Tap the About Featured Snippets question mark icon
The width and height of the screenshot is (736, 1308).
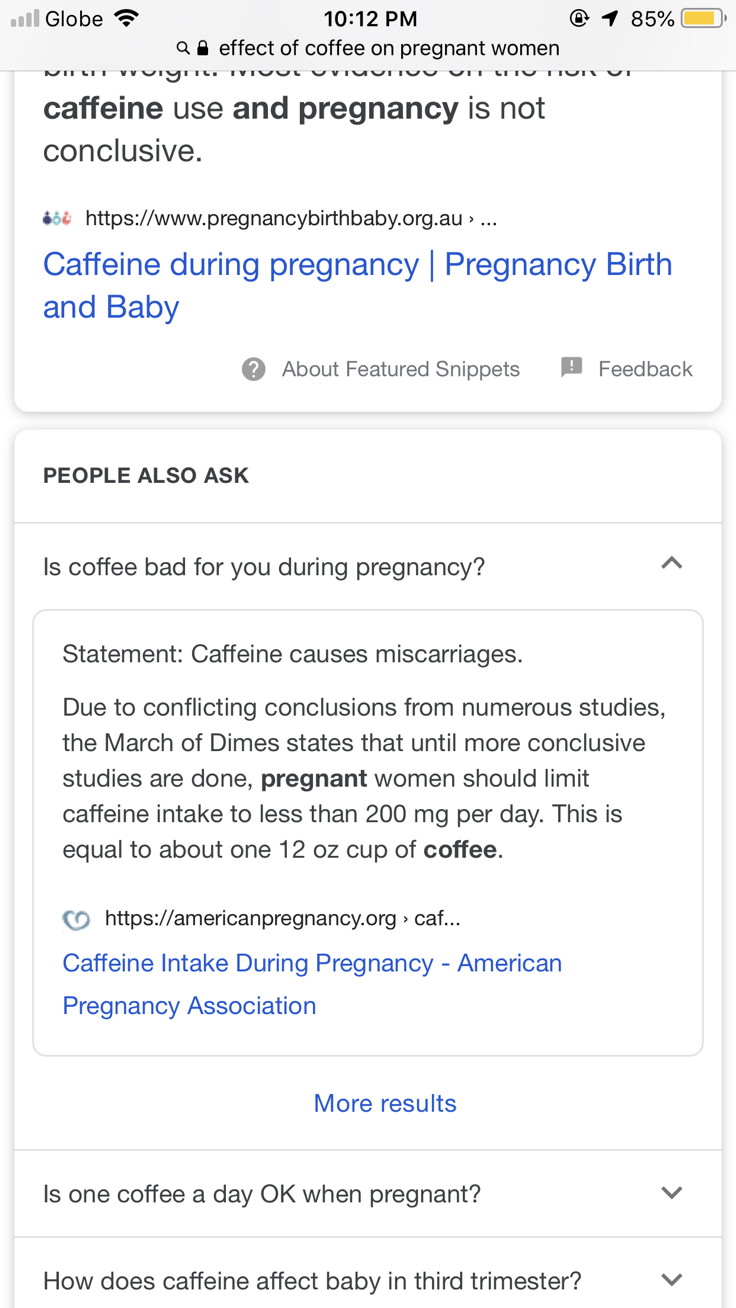(254, 369)
